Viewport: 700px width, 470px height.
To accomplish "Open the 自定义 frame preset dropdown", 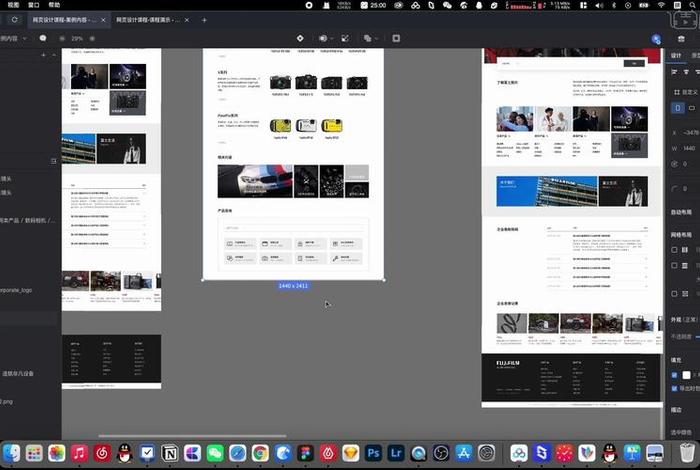I will (x=686, y=92).
